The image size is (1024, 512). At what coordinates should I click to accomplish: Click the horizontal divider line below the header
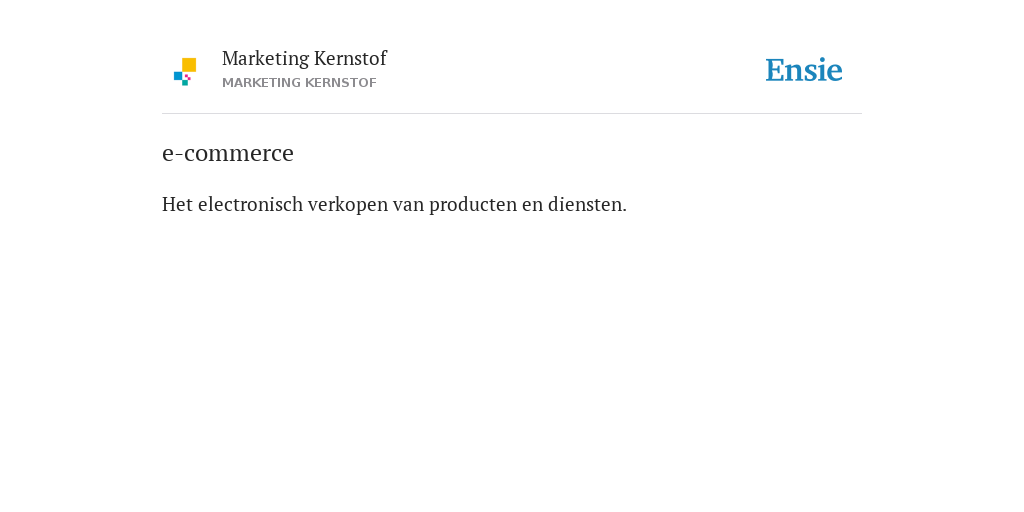click(512, 114)
